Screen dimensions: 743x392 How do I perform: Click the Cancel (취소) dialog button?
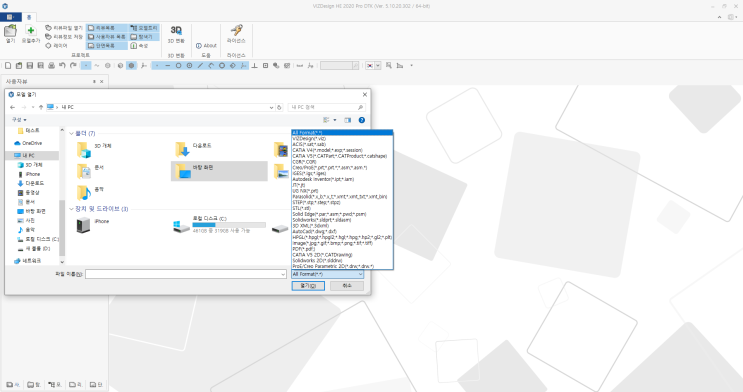click(x=347, y=286)
